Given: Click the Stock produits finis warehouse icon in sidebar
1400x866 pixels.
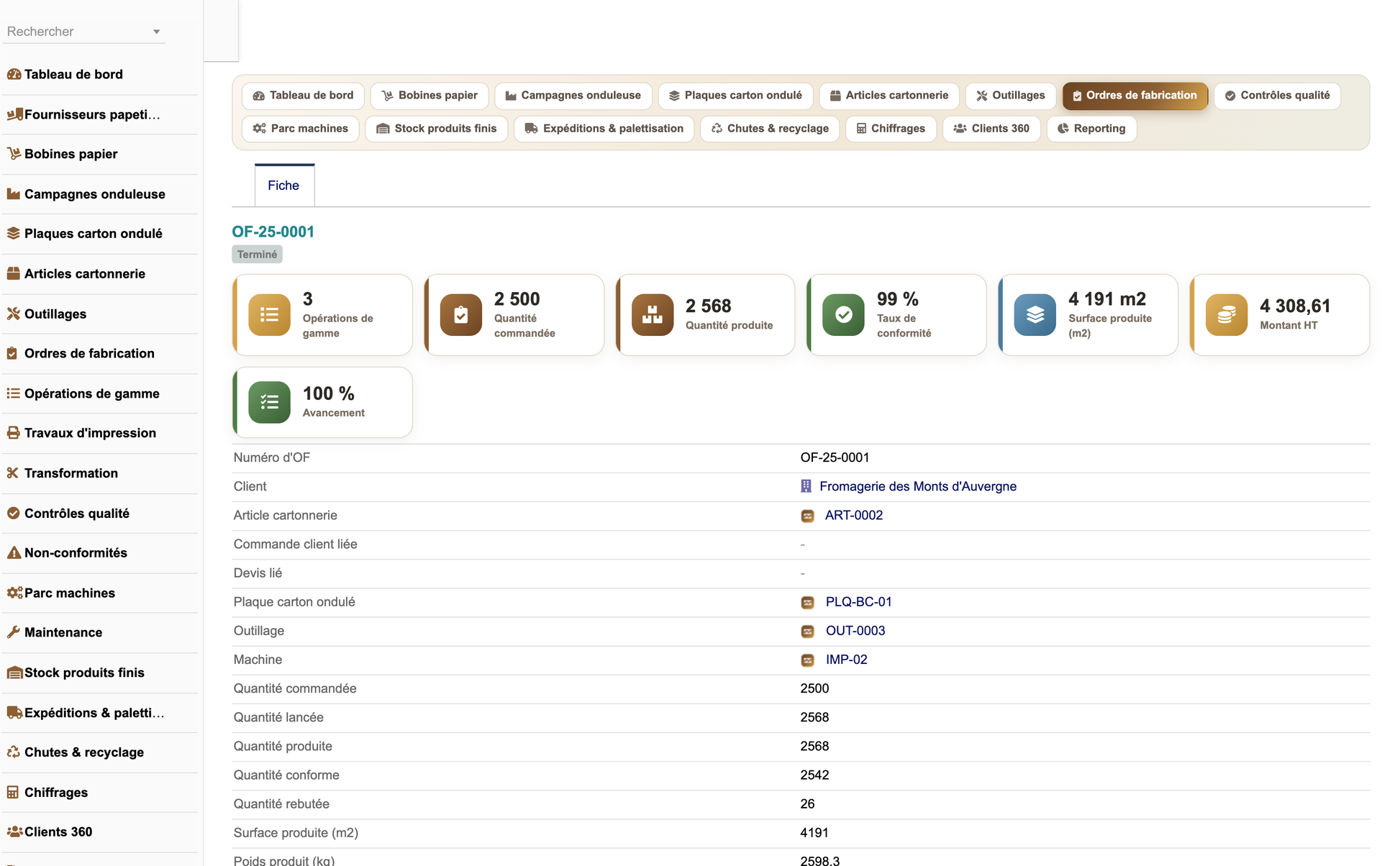Looking at the screenshot, I should click(x=14, y=673).
